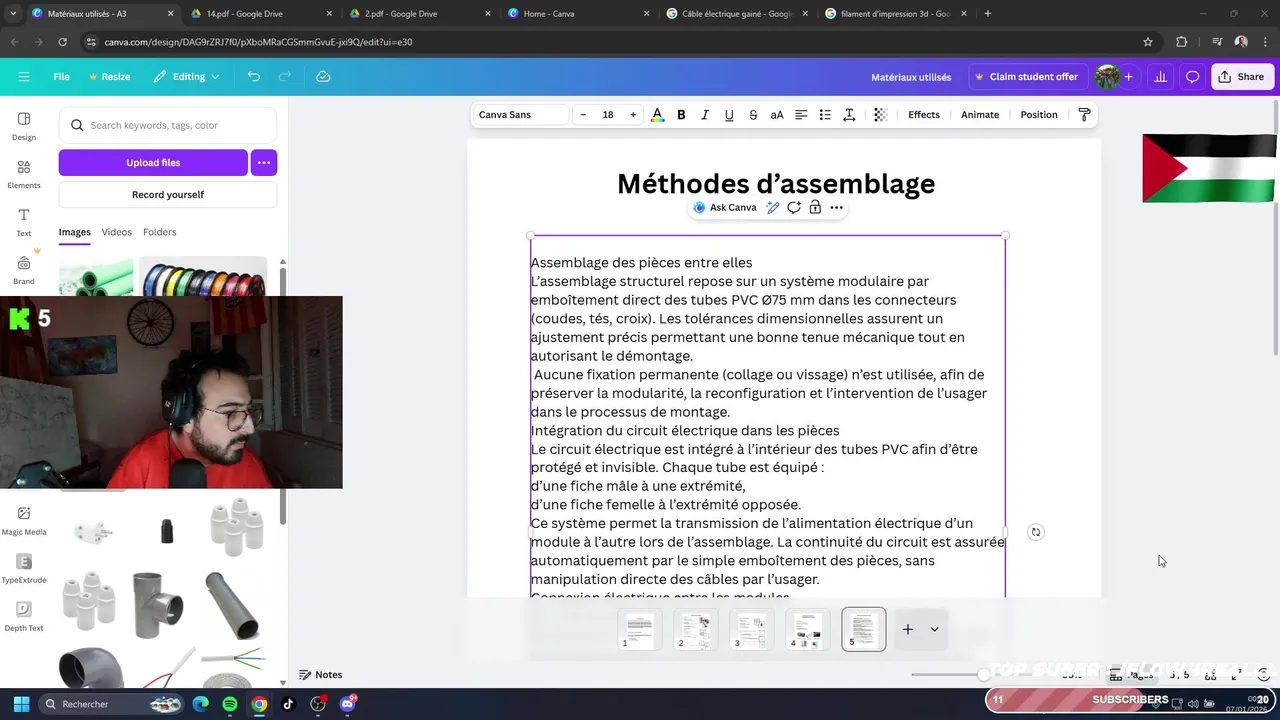Toggle bold formatting
Screen dimensions: 1280x720
point(681,115)
